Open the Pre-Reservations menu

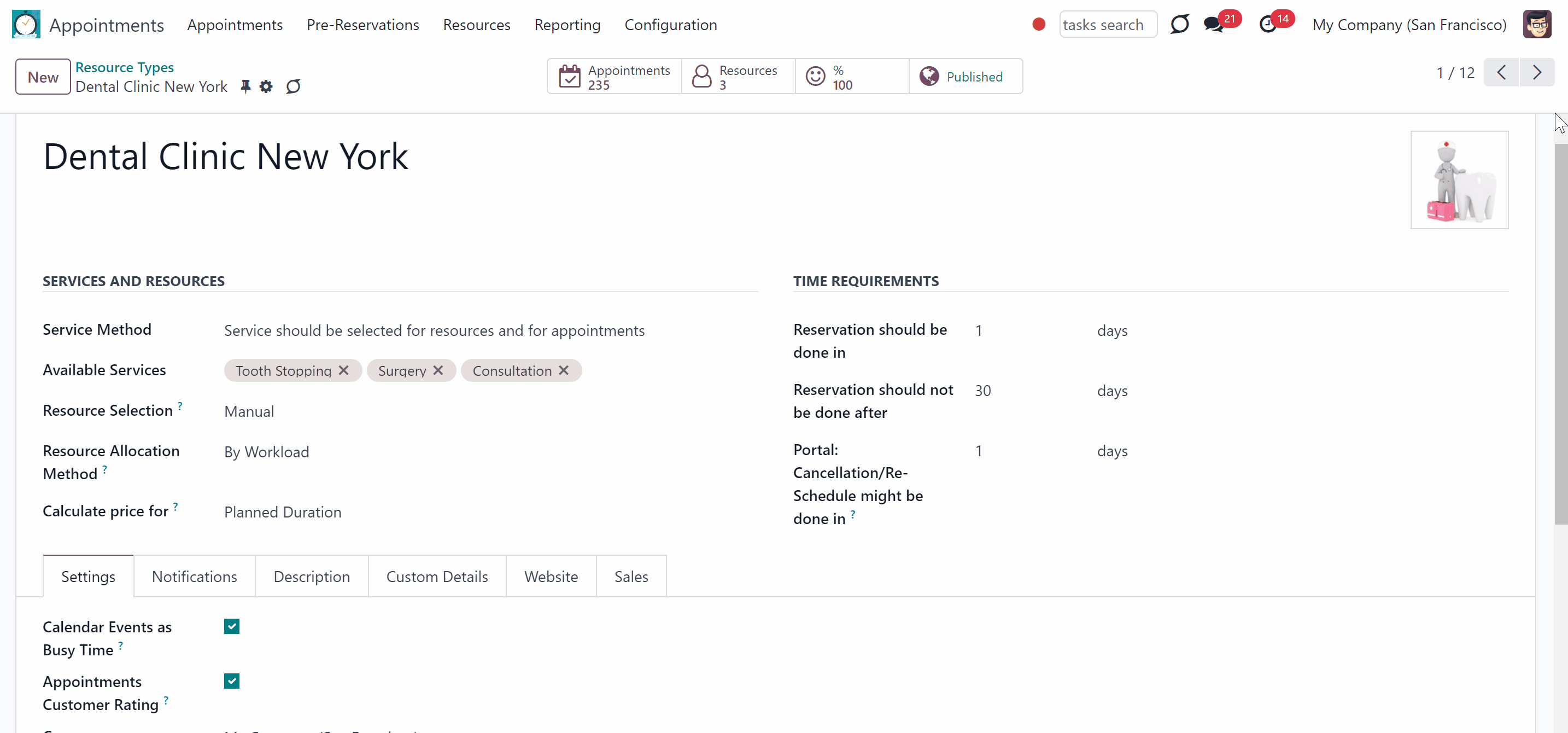(x=363, y=25)
